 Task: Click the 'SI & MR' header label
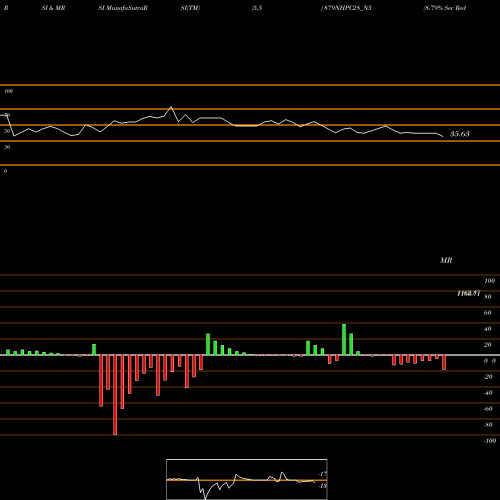[x=53, y=8]
